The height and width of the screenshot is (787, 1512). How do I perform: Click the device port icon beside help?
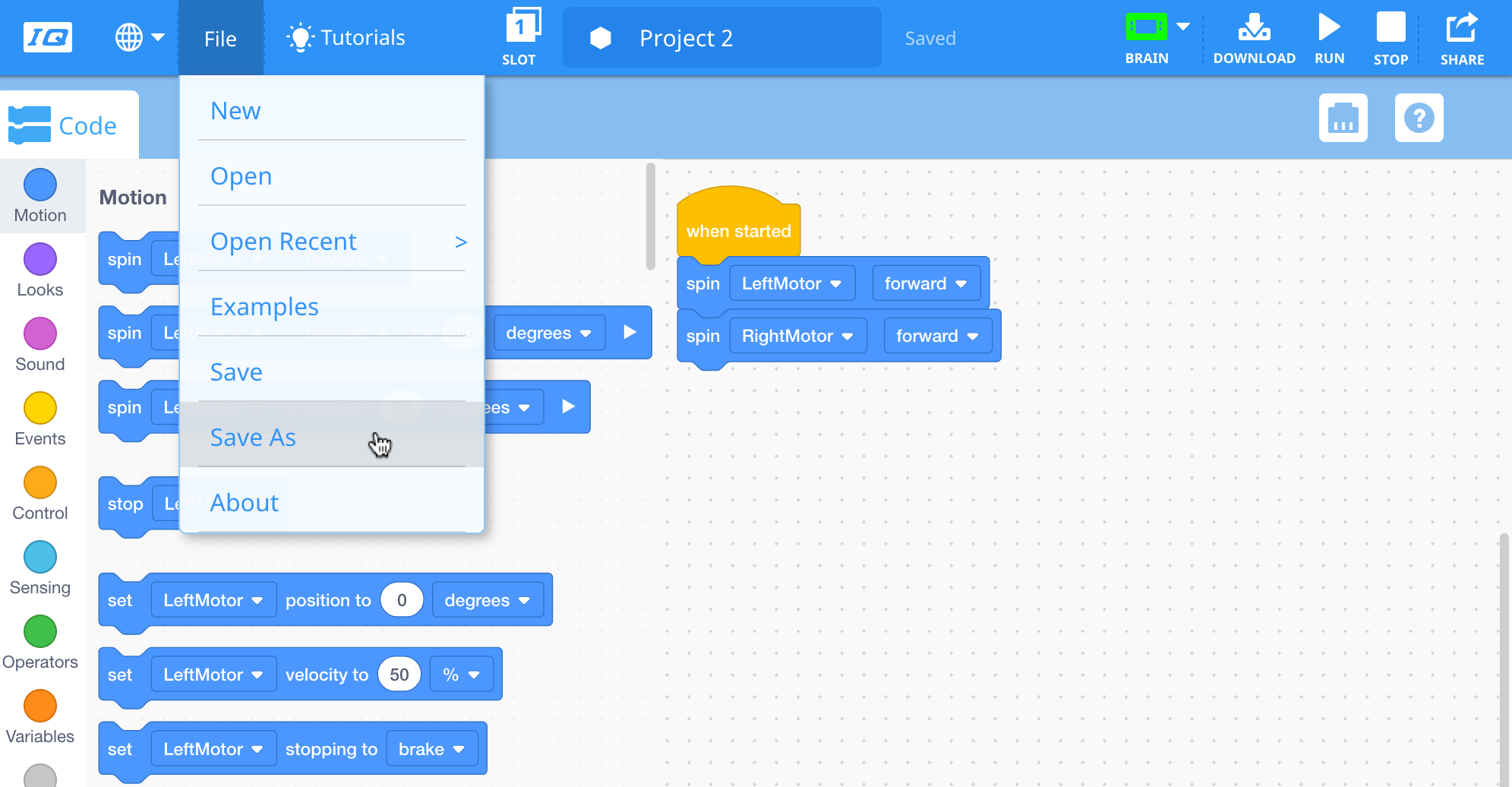(x=1343, y=118)
